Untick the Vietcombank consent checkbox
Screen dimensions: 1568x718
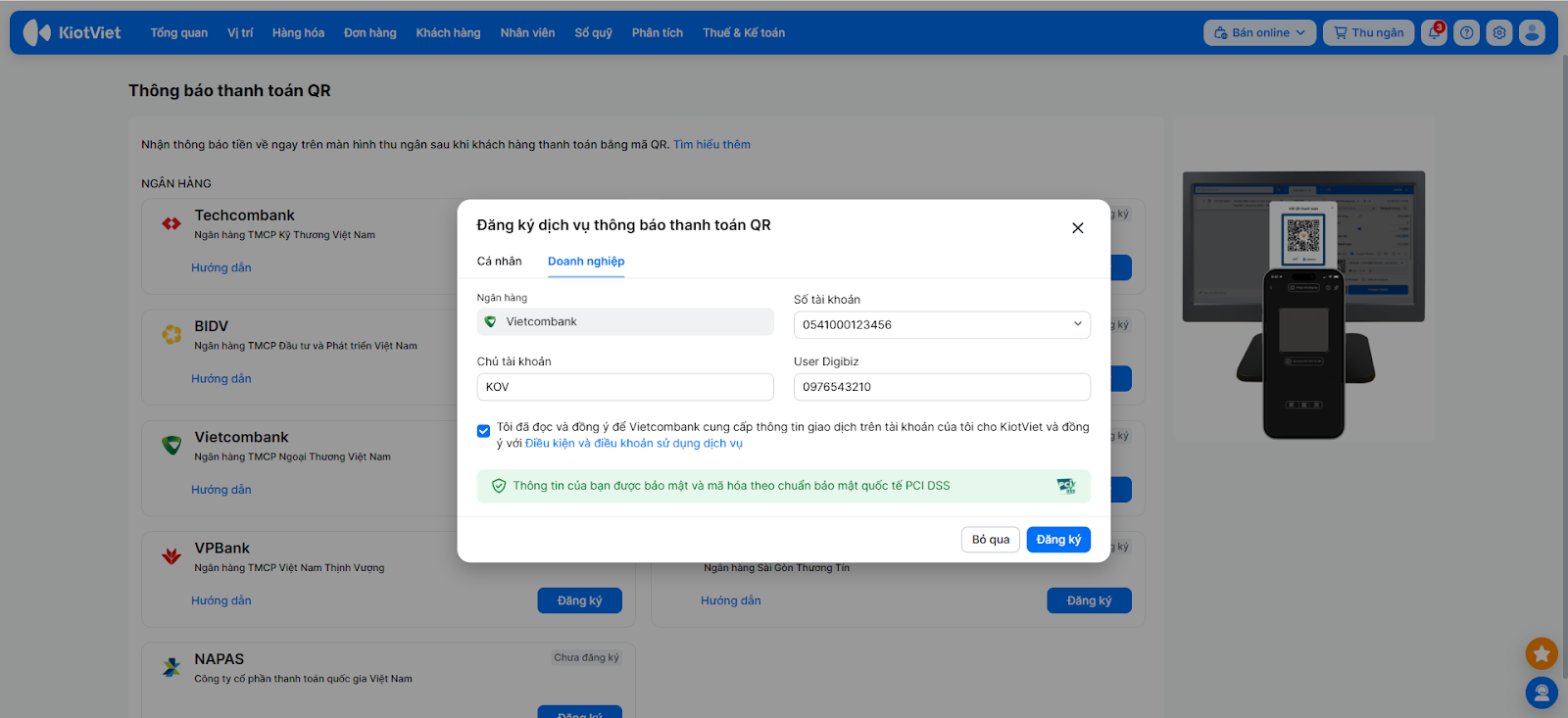(x=484, y=431)
